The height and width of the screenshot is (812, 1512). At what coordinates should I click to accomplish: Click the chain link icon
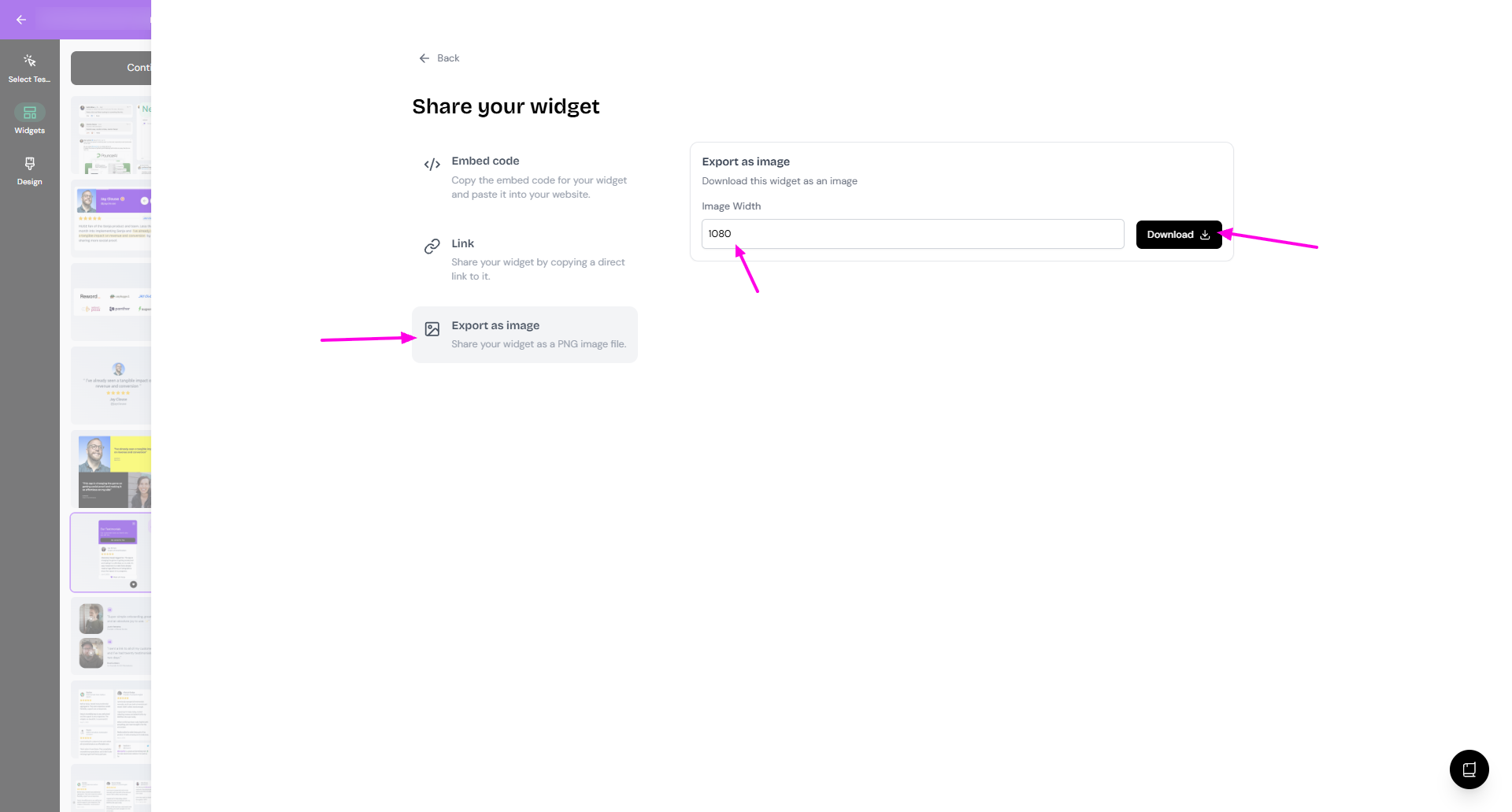coord(432,247)
